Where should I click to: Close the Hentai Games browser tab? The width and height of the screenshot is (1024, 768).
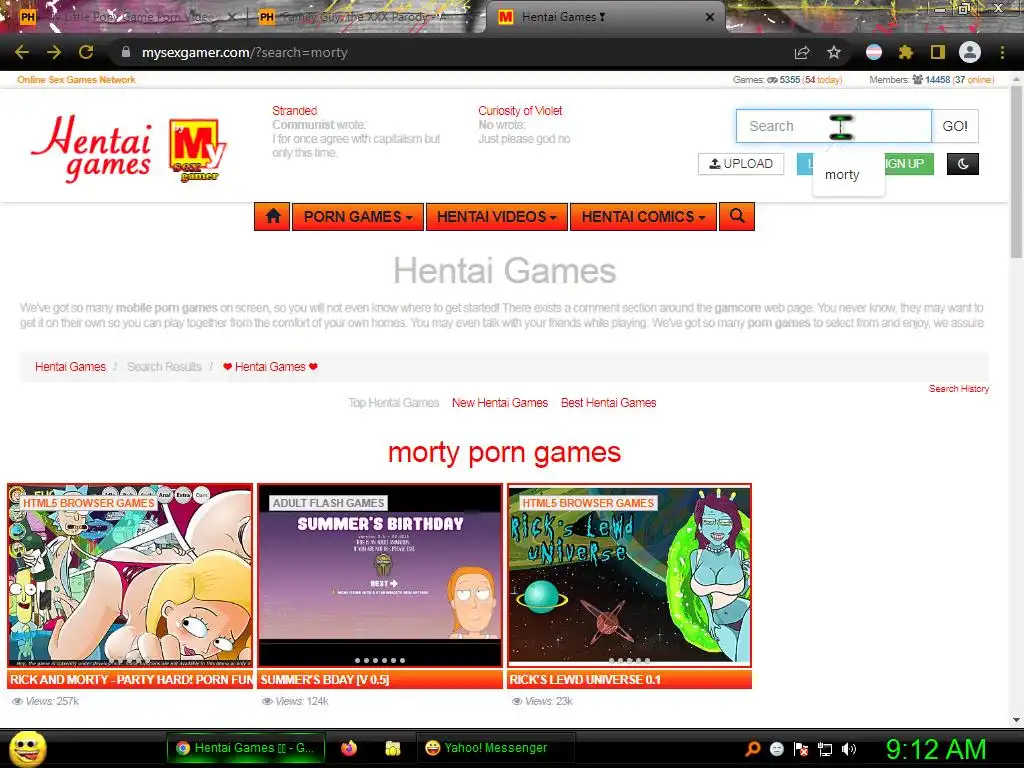710,17
